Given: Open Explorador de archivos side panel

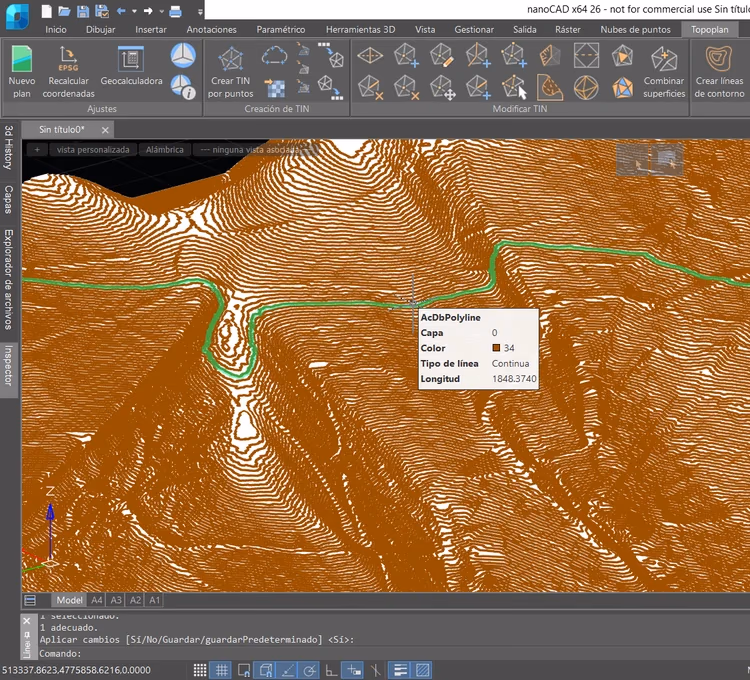Looking at the screenshot, I should (9, 279).
